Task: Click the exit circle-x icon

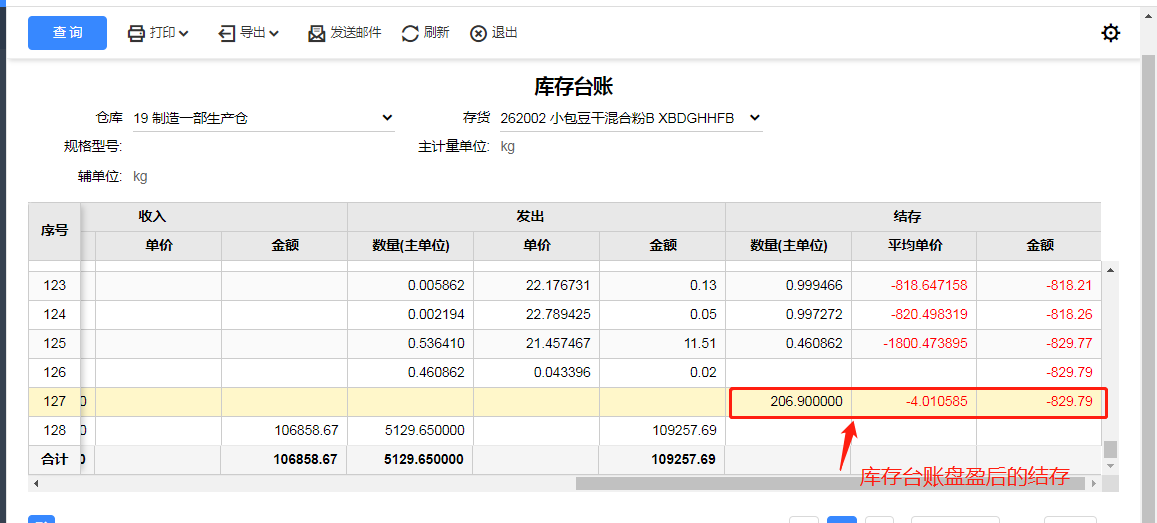Action: 478,33
